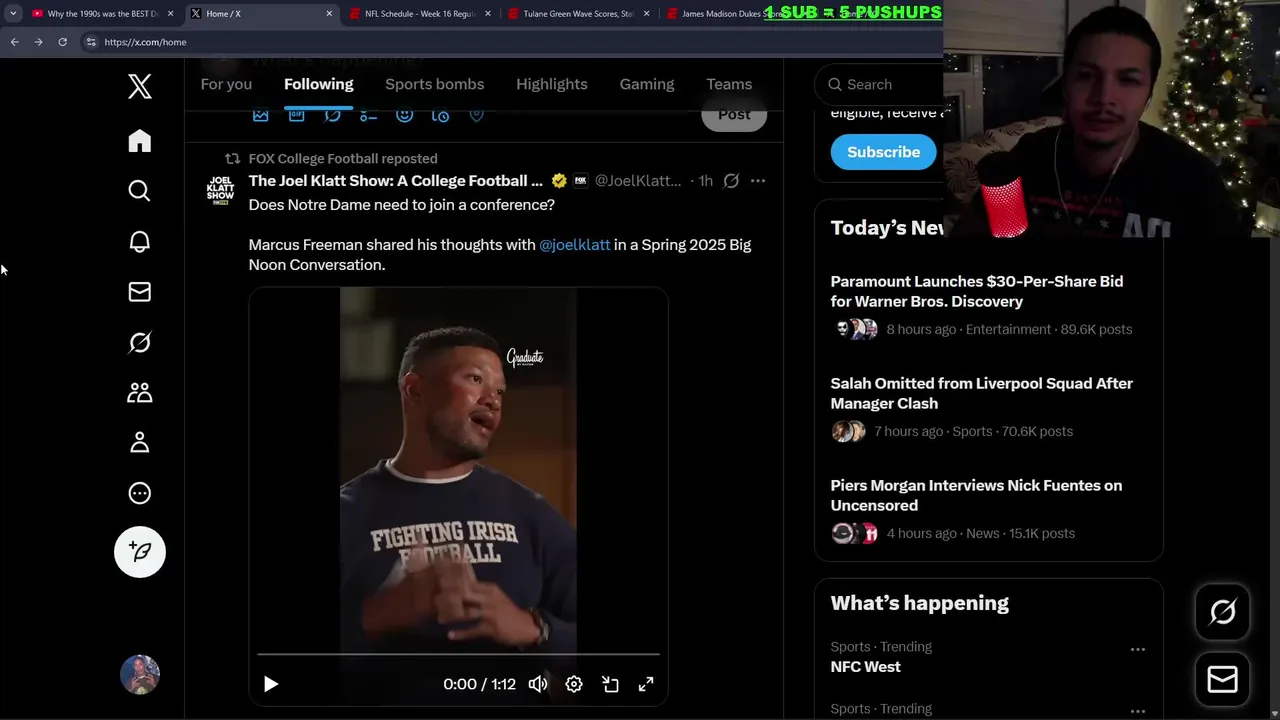Reload the x.com page
Screen dimensions: 1280x720
(x=62, y=42)
